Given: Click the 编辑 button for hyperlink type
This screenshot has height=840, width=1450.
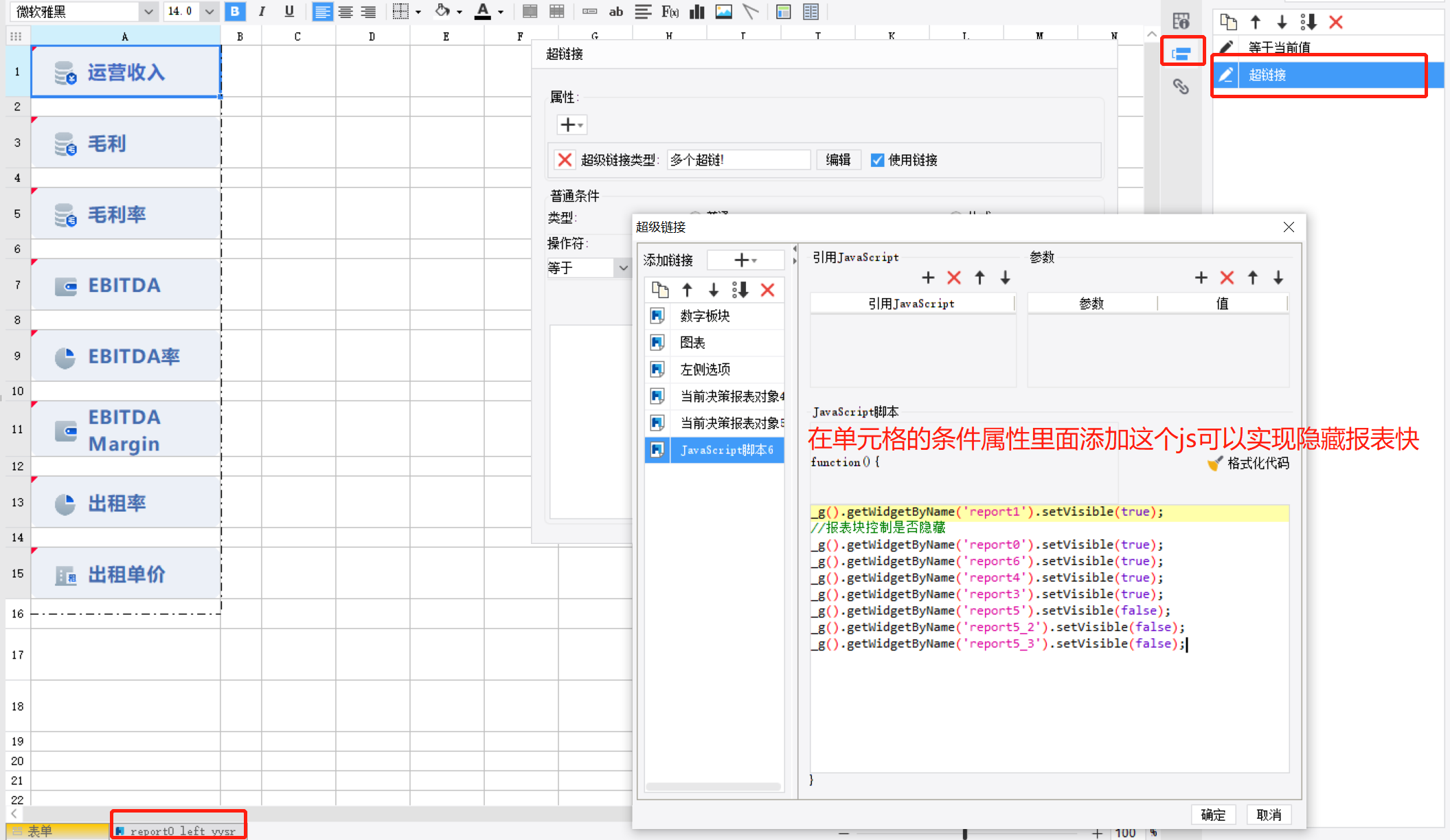Looking at the screenshot, I should (x=838, y=160).
